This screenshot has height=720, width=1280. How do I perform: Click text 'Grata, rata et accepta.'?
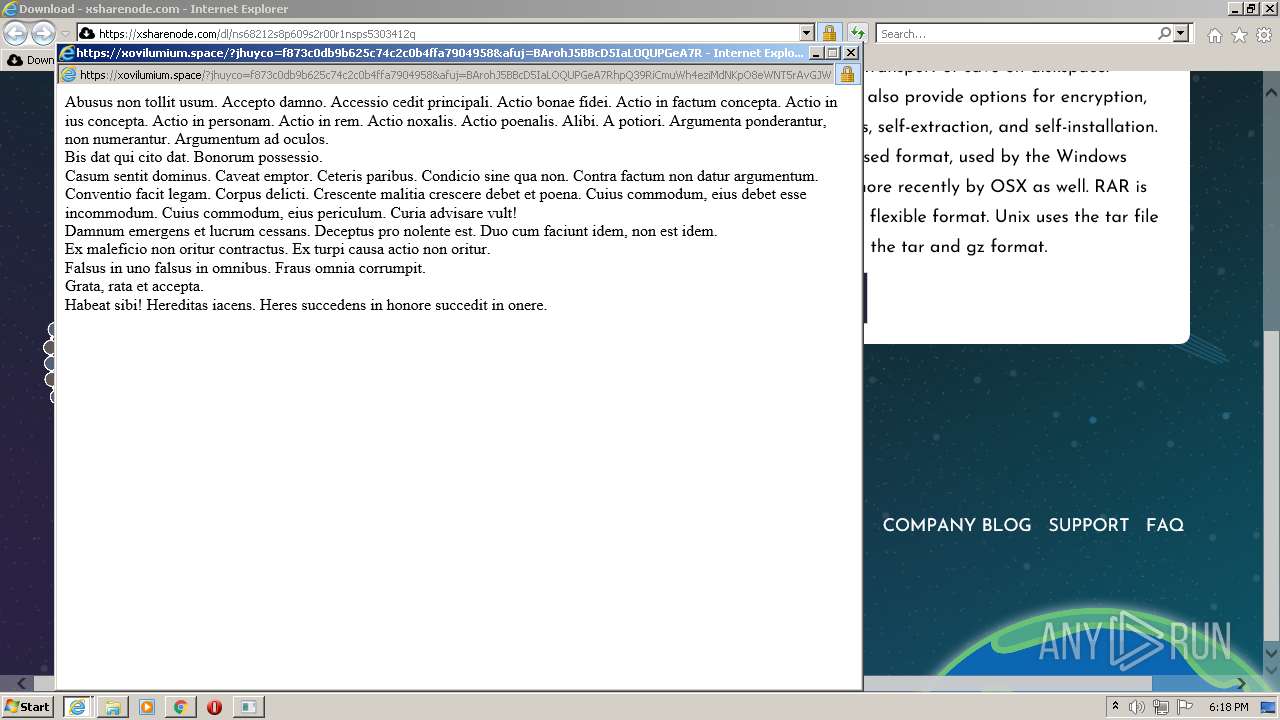coord(134,286)
